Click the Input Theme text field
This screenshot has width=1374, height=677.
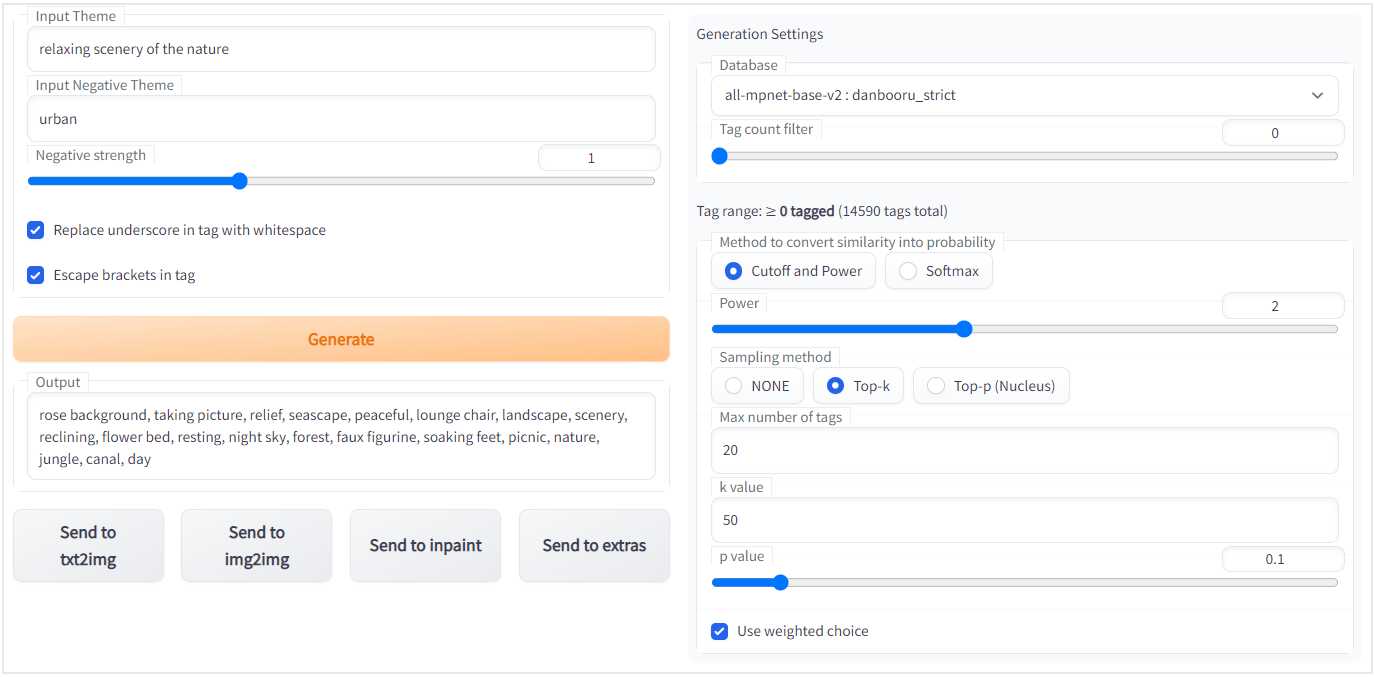point(341,49)
